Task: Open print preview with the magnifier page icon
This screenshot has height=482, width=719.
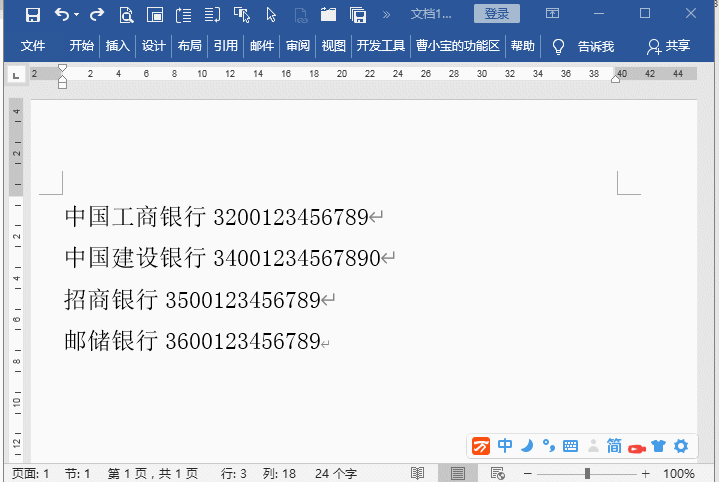Action: (126, 15)
